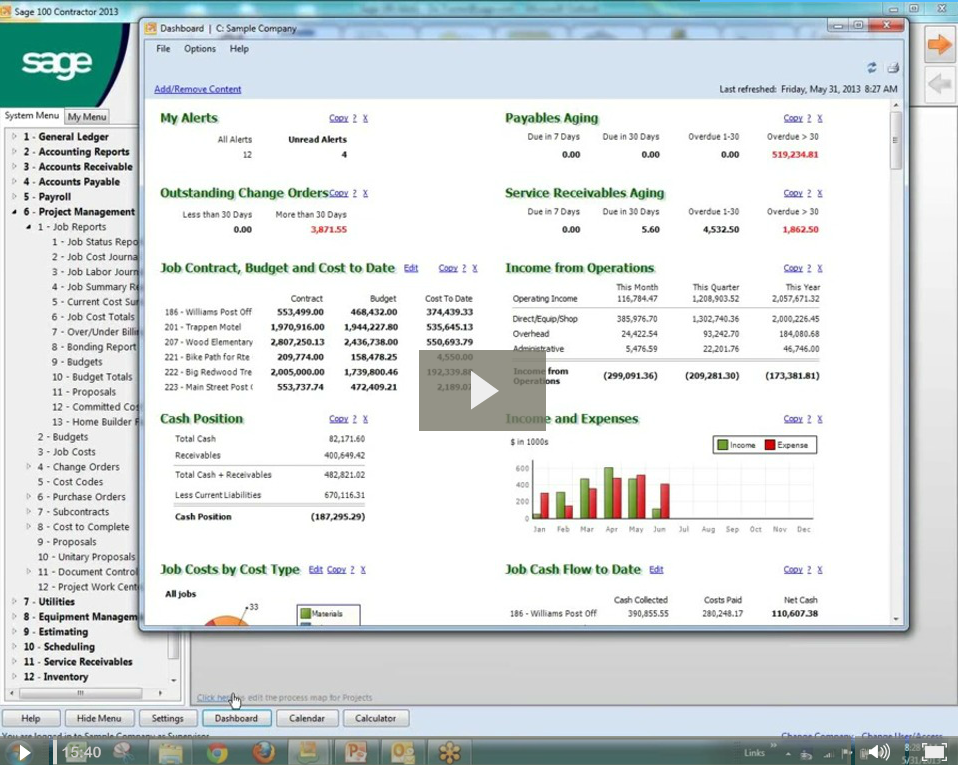This screenshot has width=958, height=765.
Task: Click the grey back arrow icon
Action: pyautogui.click(x=939, y=82)
